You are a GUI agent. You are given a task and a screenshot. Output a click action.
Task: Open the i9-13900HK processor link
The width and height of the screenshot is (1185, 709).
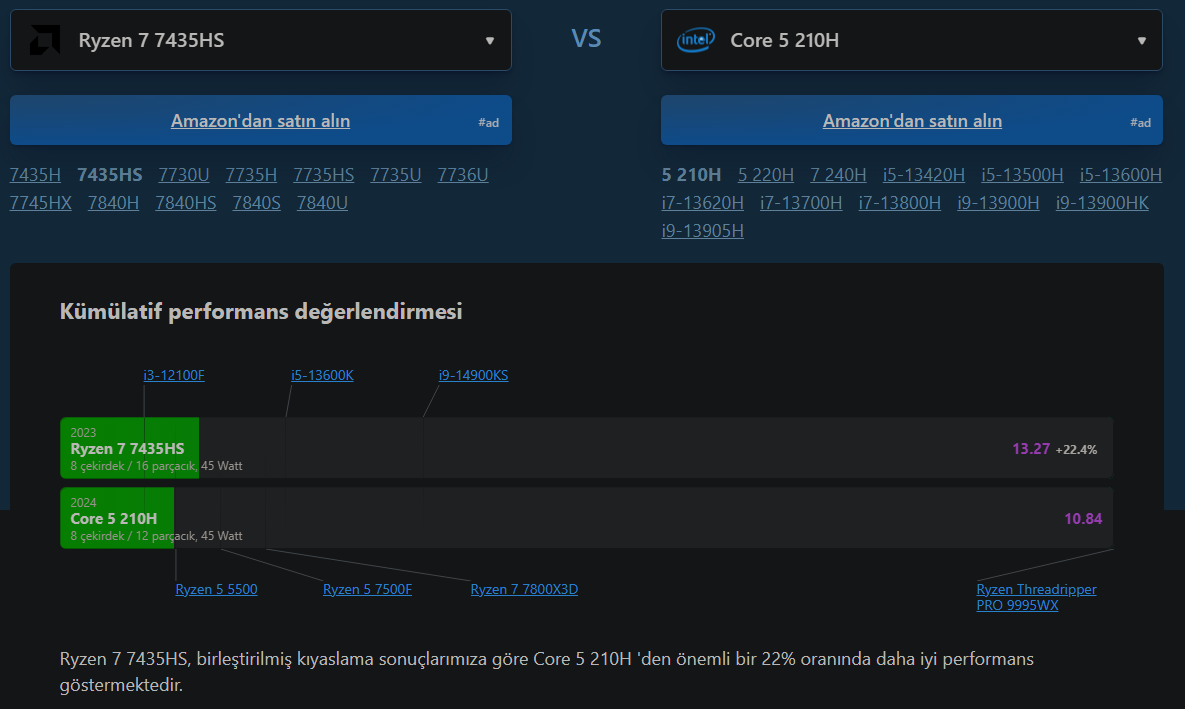(1102, 203)
